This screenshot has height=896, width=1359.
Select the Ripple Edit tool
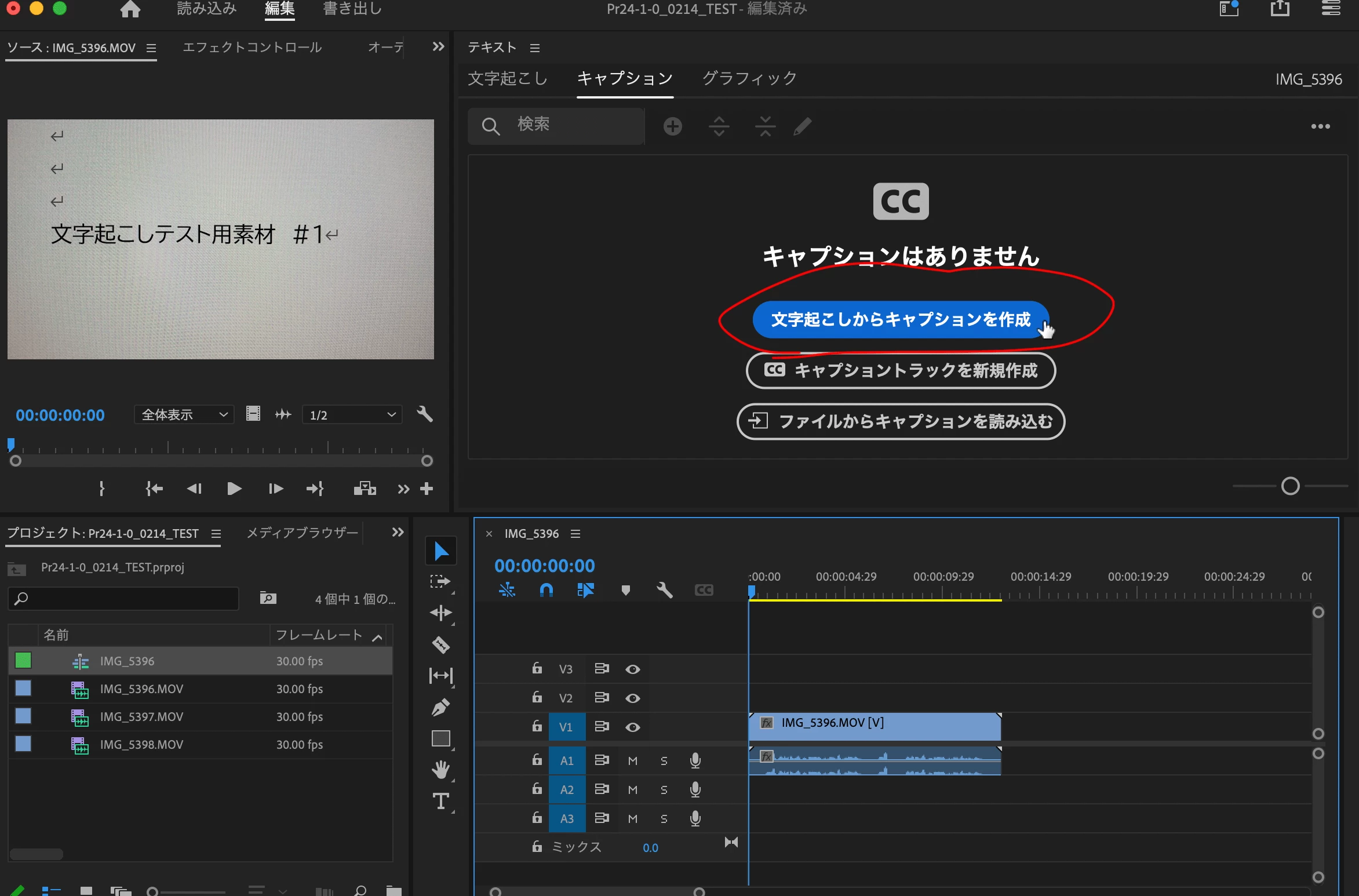tap(440, 613)
